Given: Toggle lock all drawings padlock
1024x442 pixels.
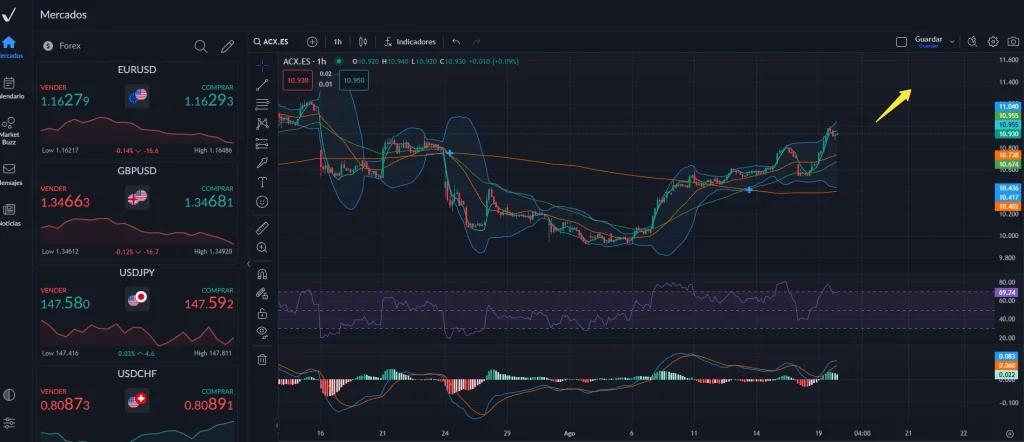Looking at the screenshot, I should click(x=262, y=313).
